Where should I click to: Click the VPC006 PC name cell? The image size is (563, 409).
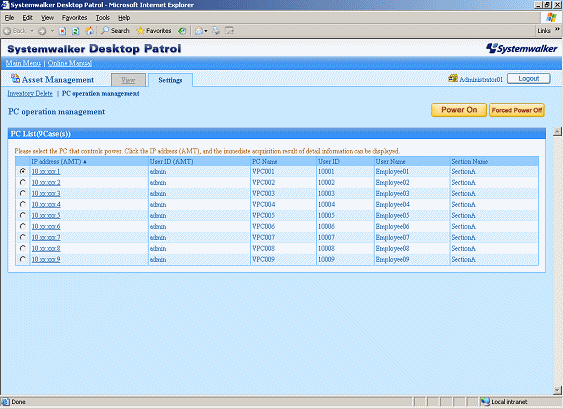click(x=264, y=227)
